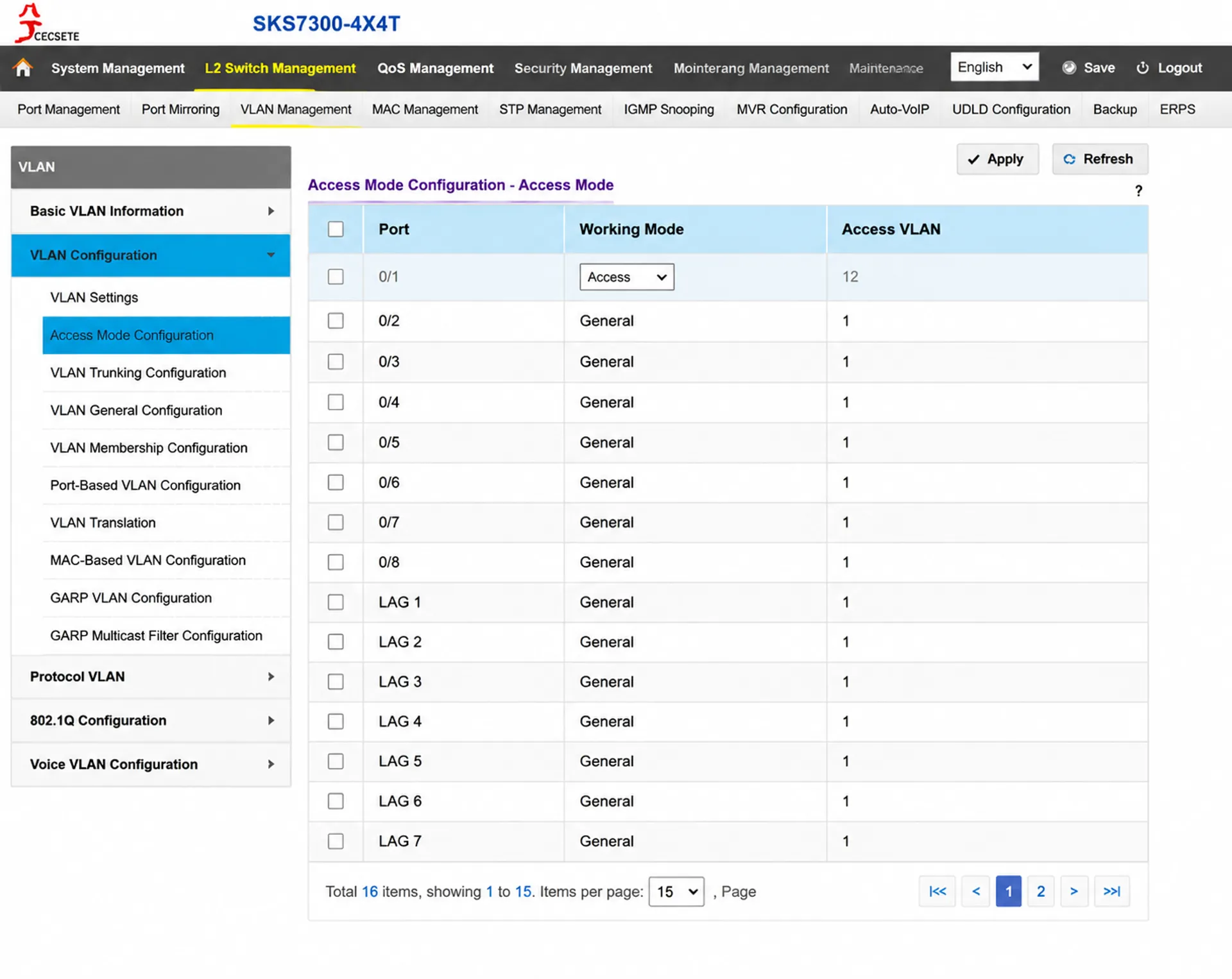
Task: Check the box for LAG 6
Action: coord(336,801)
